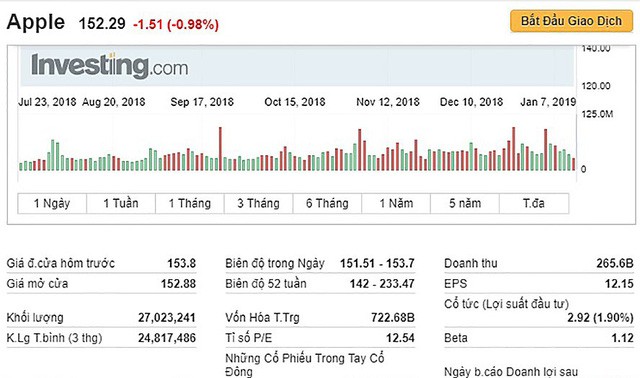640x378 pixels.
Task: Click the tallest September volume bar
Action: click(220, 149)
